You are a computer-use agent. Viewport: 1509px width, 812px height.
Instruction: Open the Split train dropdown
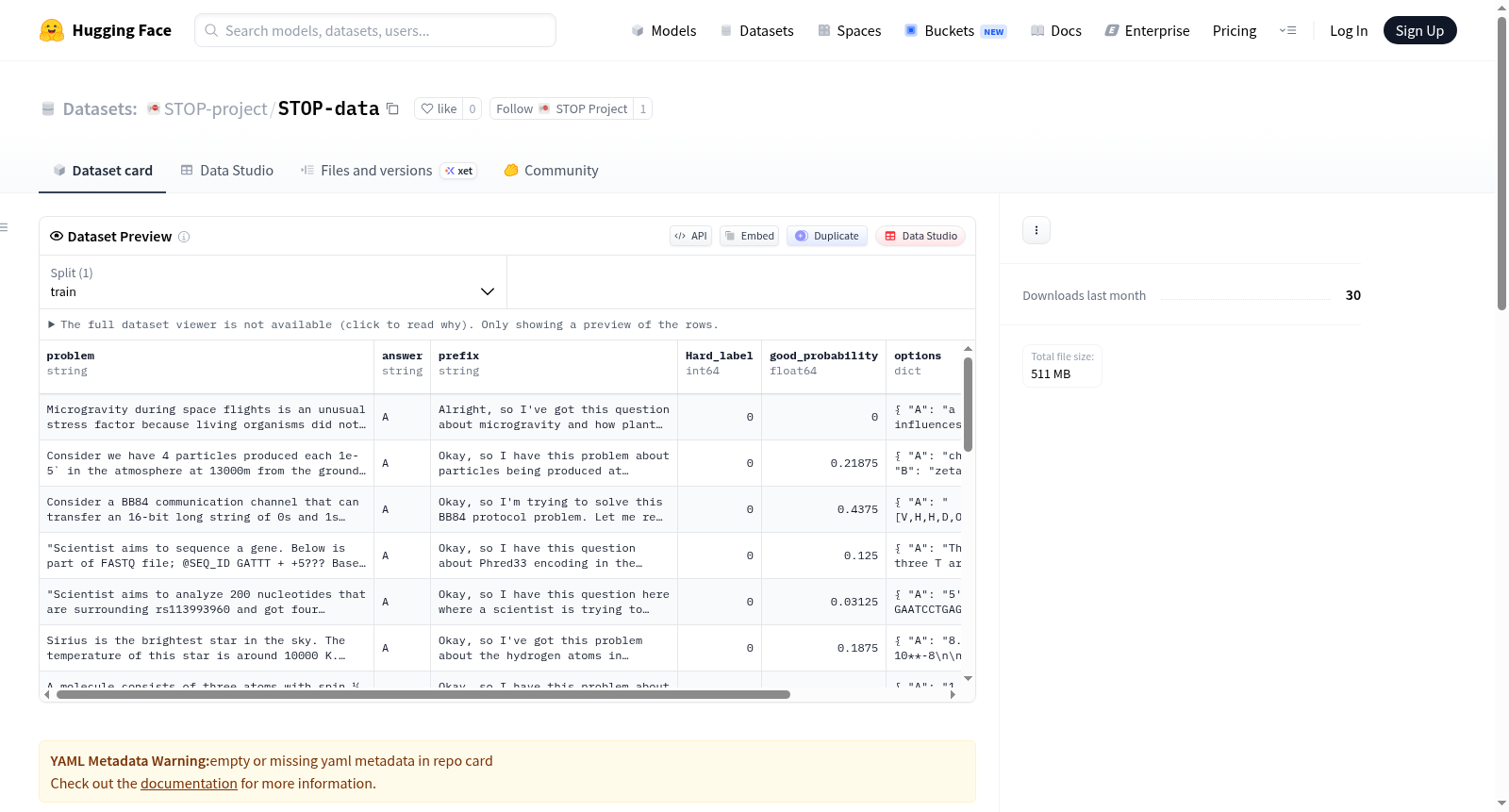point(273,282)
